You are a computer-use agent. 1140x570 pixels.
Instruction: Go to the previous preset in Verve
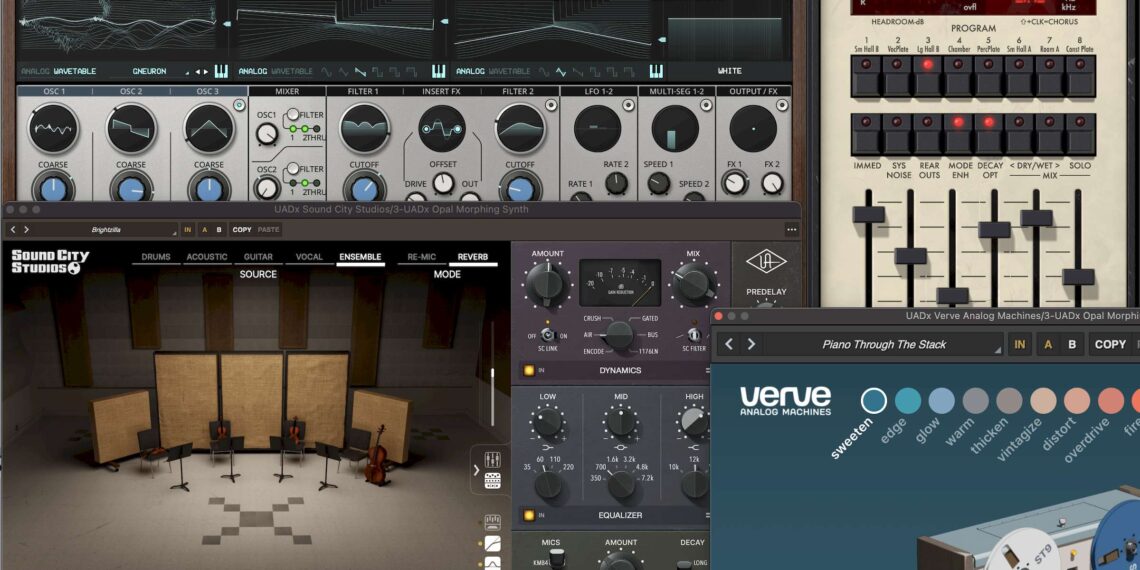pyautogui.click(x=729, y=344)
